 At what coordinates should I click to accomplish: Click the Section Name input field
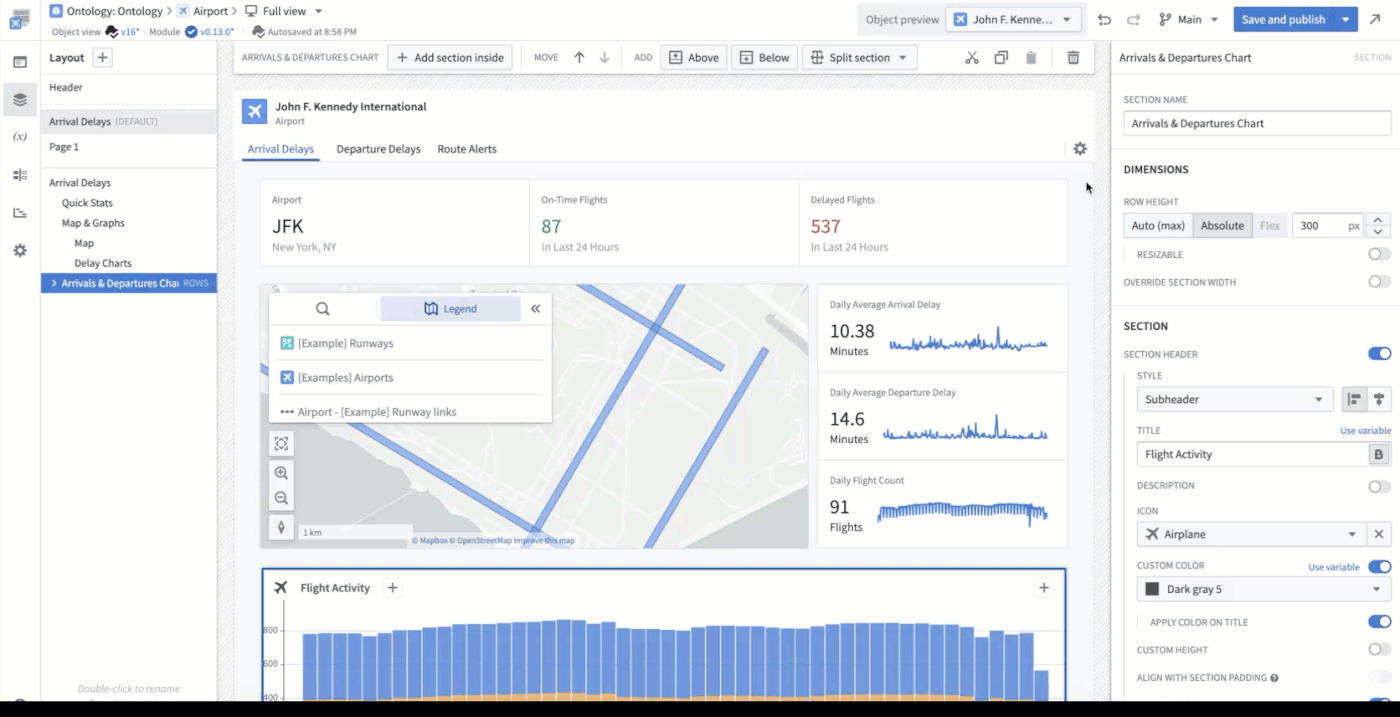pos(1257,123)
